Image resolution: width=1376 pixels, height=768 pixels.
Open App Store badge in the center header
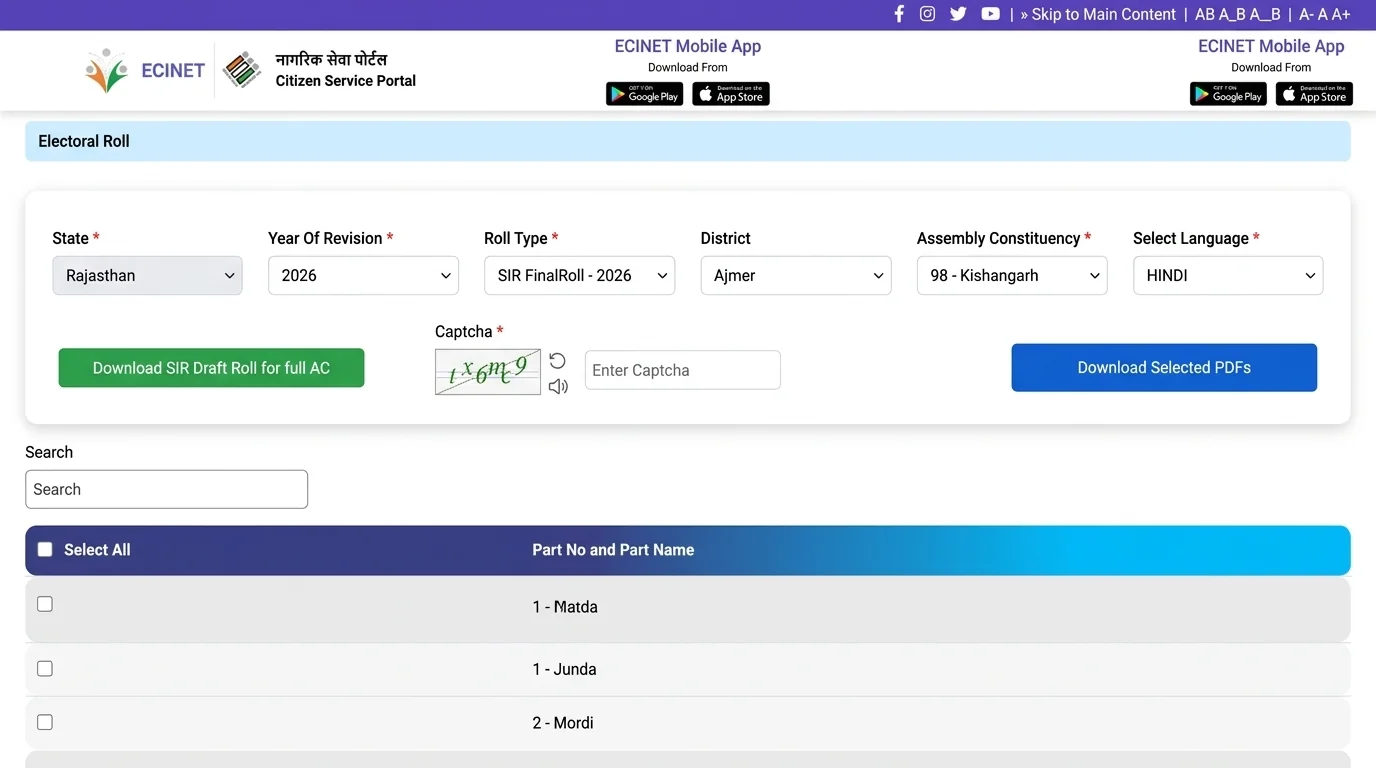pos(731,94)
